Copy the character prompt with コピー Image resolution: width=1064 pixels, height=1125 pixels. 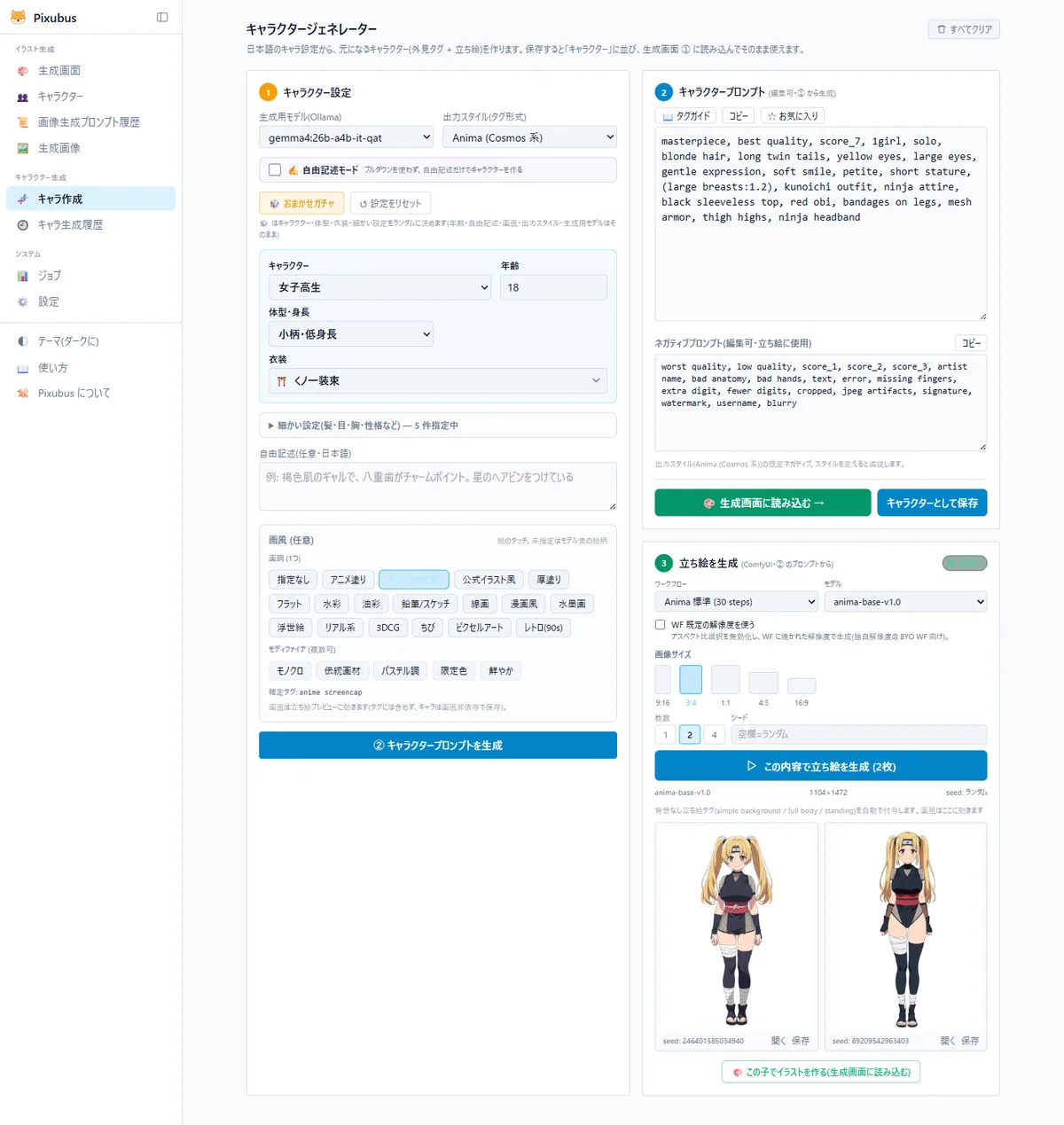[x=739, y=116]
